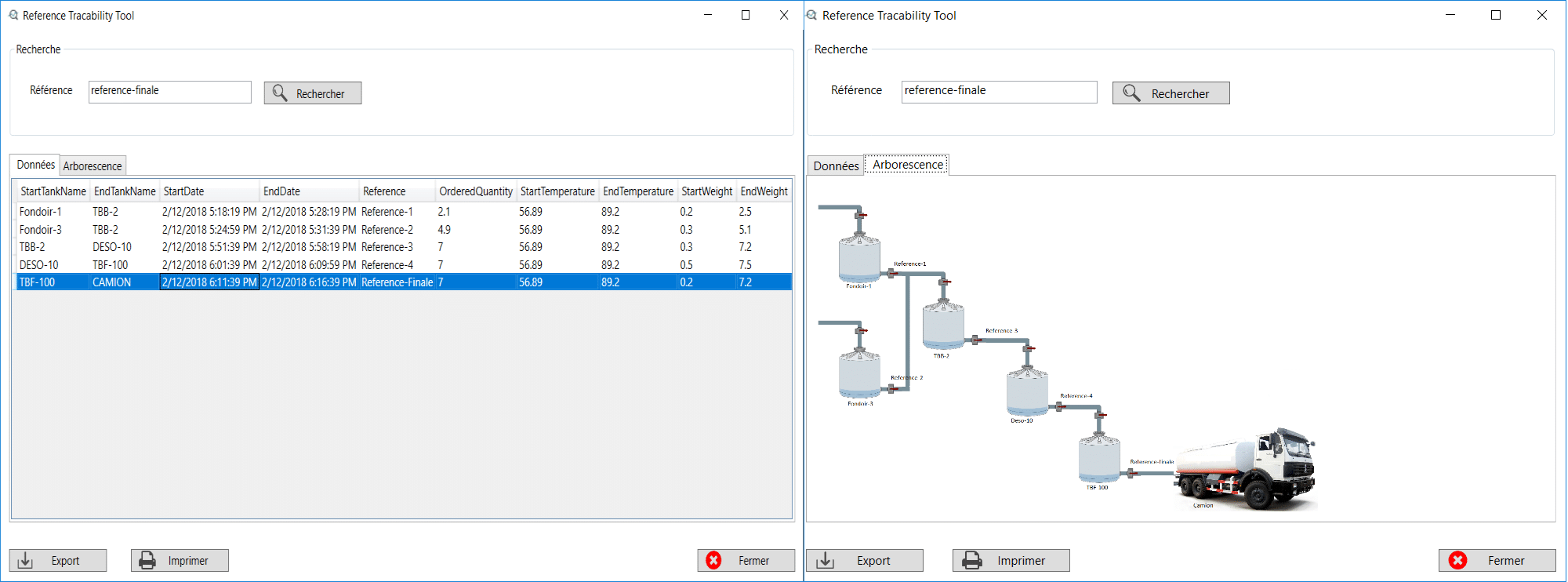Sort by the StartTankName column header
Viewport: 1568px width, 582px height.
(53, 191)
